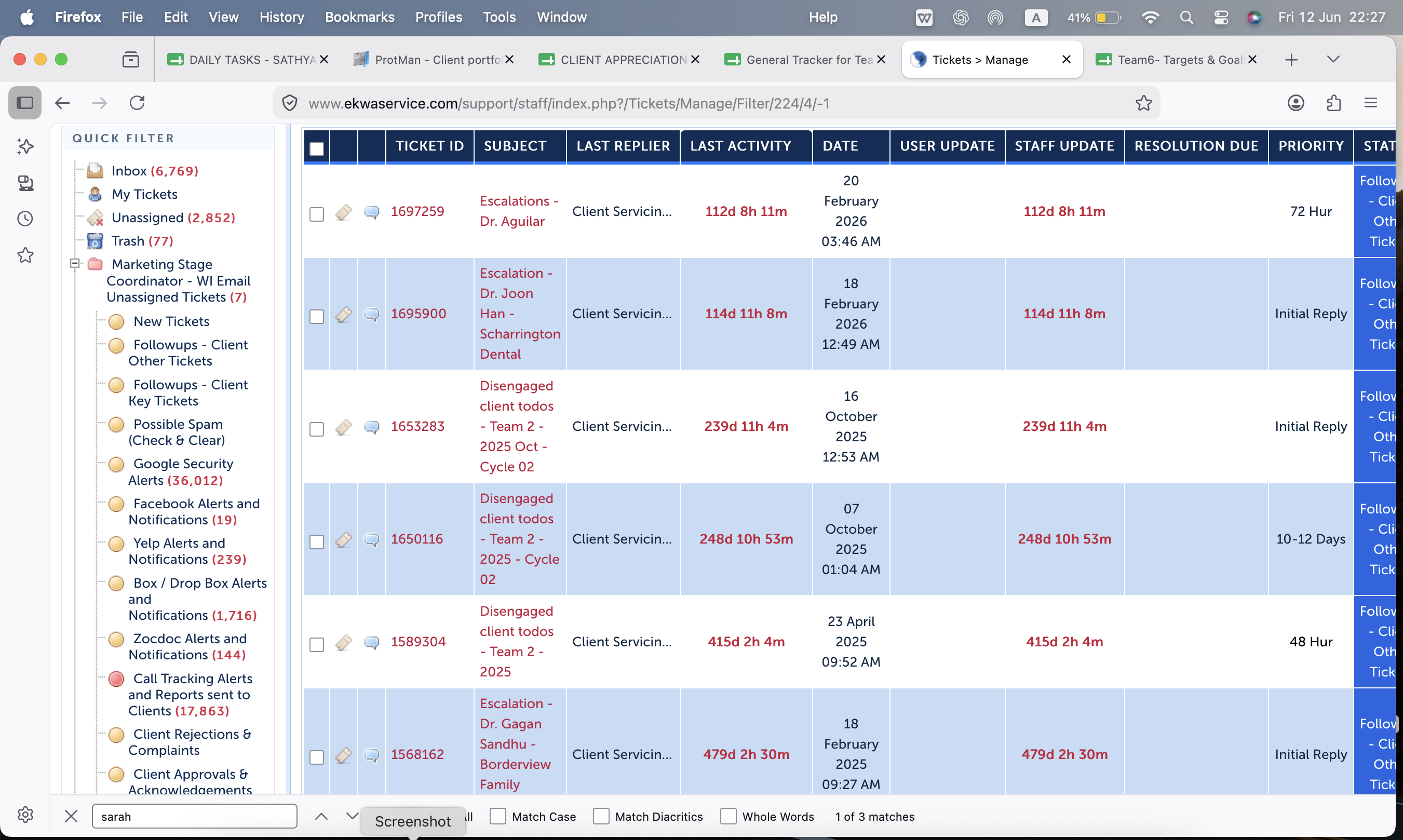Open the Inbox quick filter

pos(155,171)
